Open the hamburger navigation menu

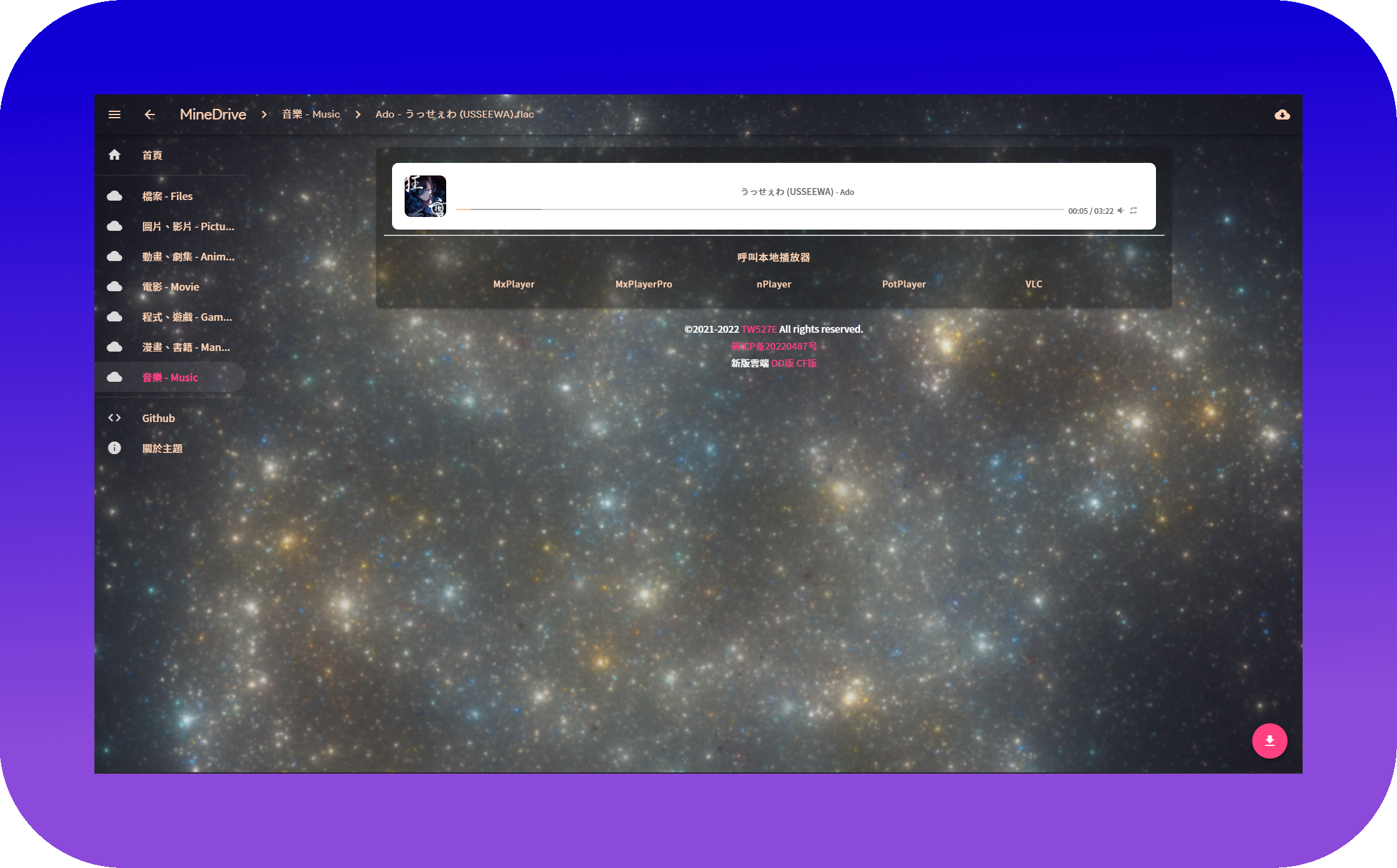(115, 114)
